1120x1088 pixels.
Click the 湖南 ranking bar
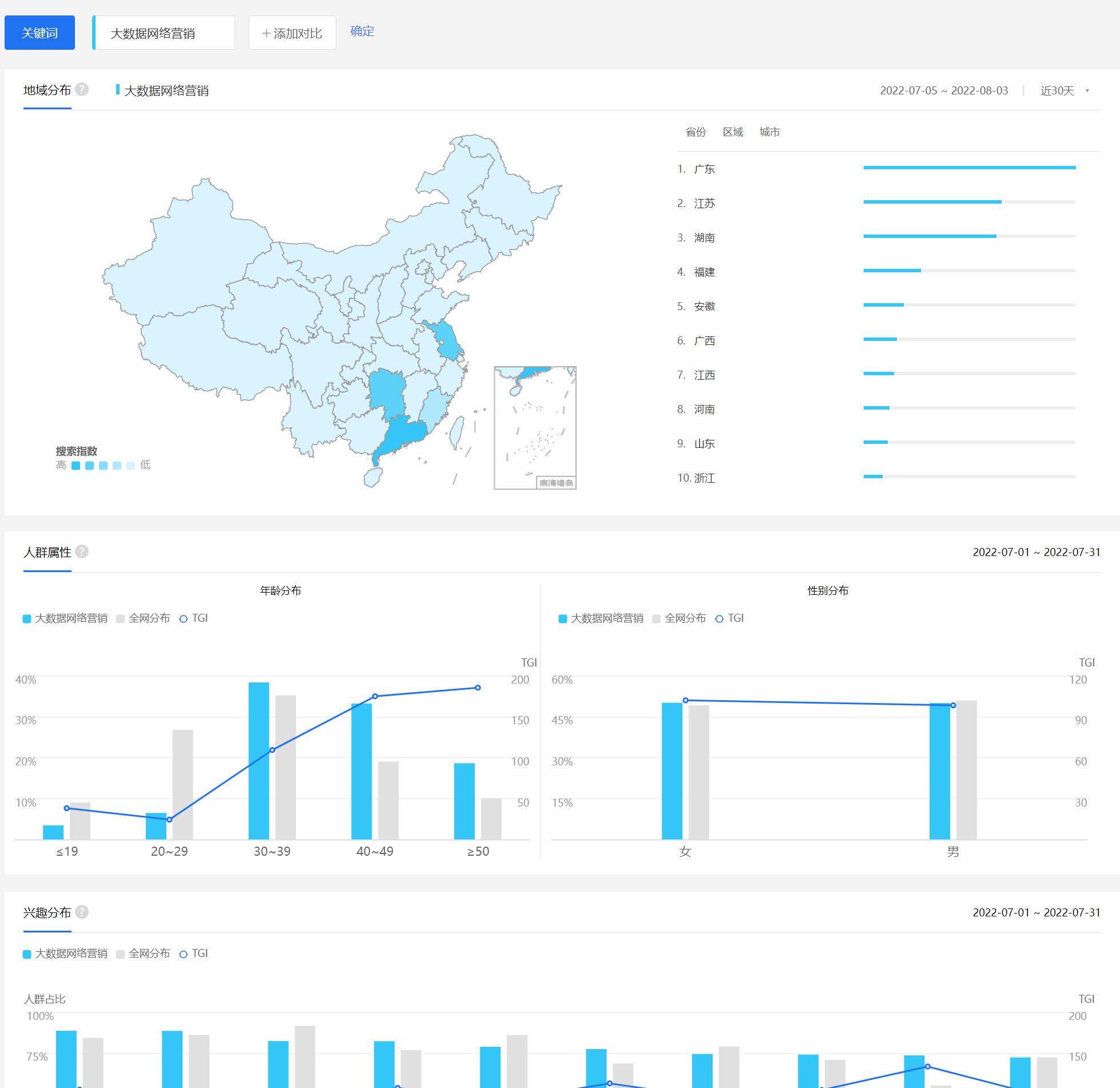click(x=970, y=236)
